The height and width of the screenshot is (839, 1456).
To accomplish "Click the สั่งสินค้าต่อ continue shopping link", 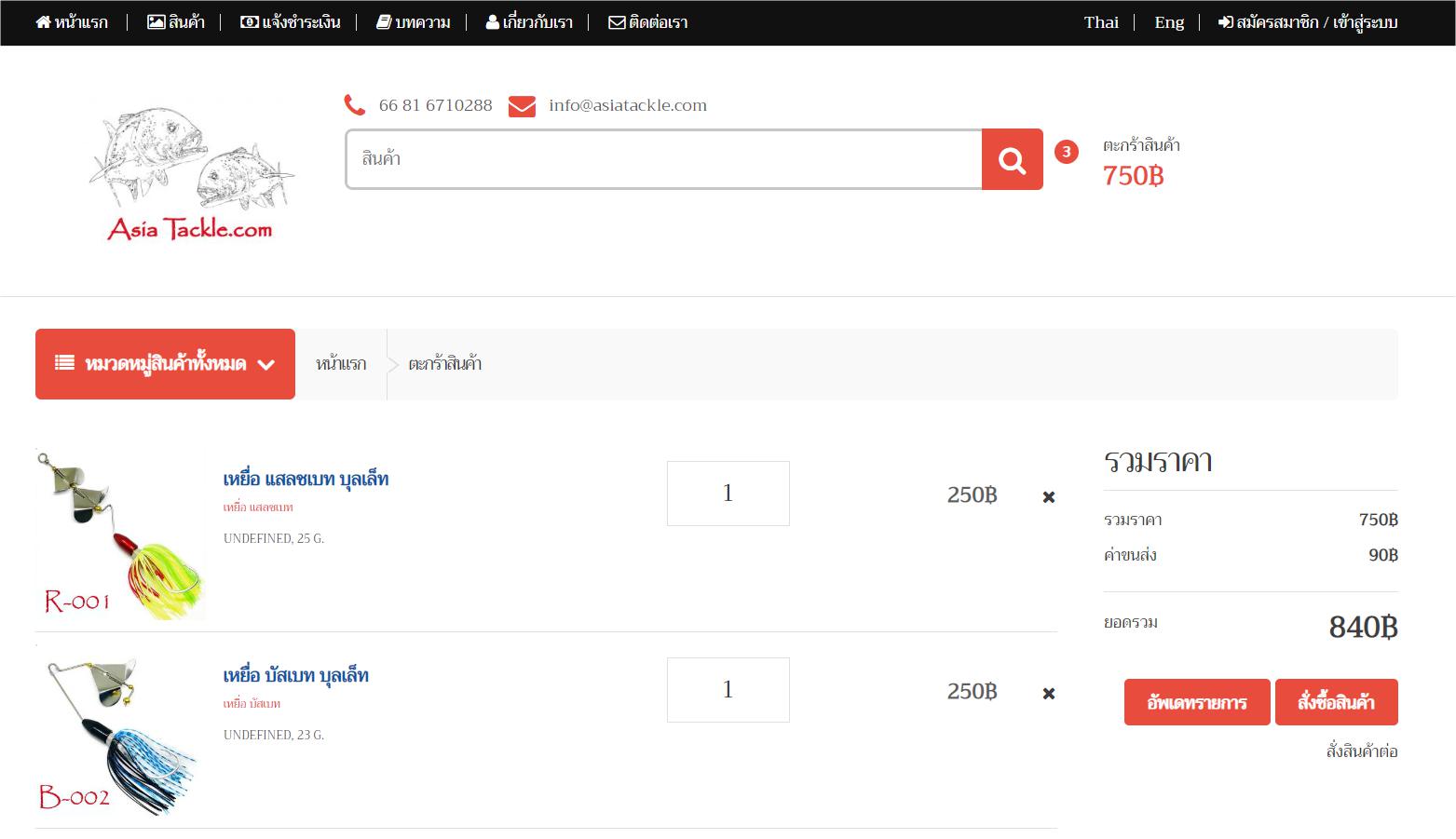I will tap(1361, 751).
